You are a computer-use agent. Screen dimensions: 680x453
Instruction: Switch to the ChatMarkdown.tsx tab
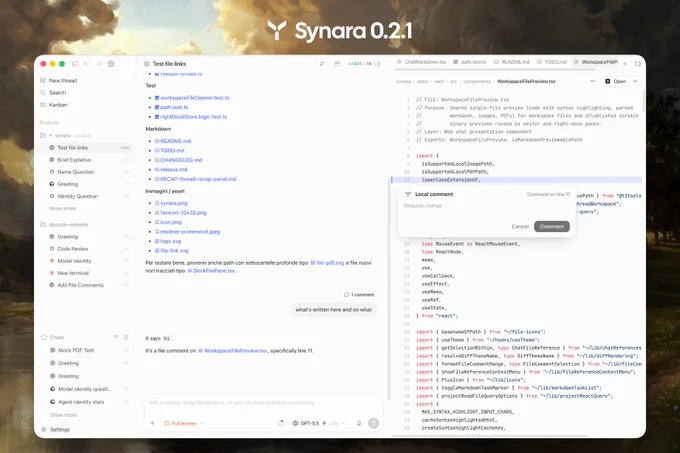422,62
